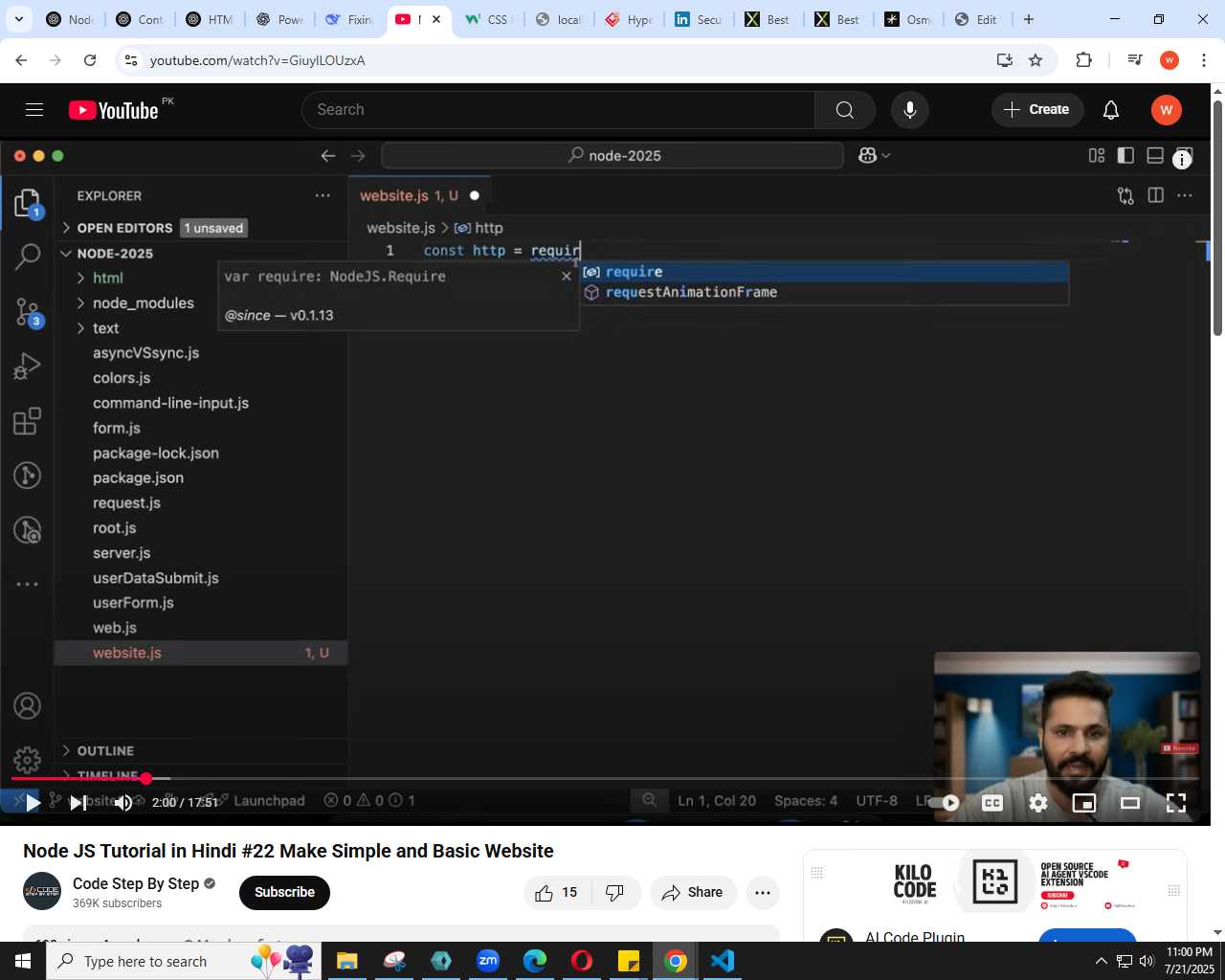Open YouTube notifications bell
This screenshot has width=1225, height=980.
1111,110
